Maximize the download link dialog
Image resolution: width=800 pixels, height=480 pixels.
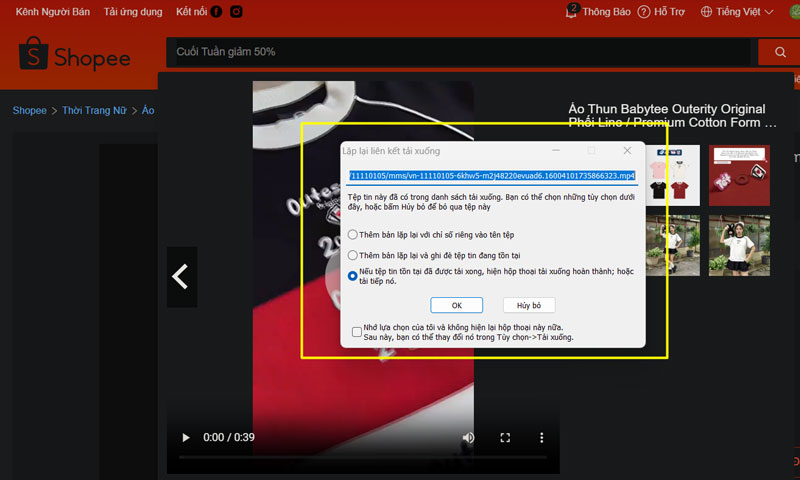(591, 150)
